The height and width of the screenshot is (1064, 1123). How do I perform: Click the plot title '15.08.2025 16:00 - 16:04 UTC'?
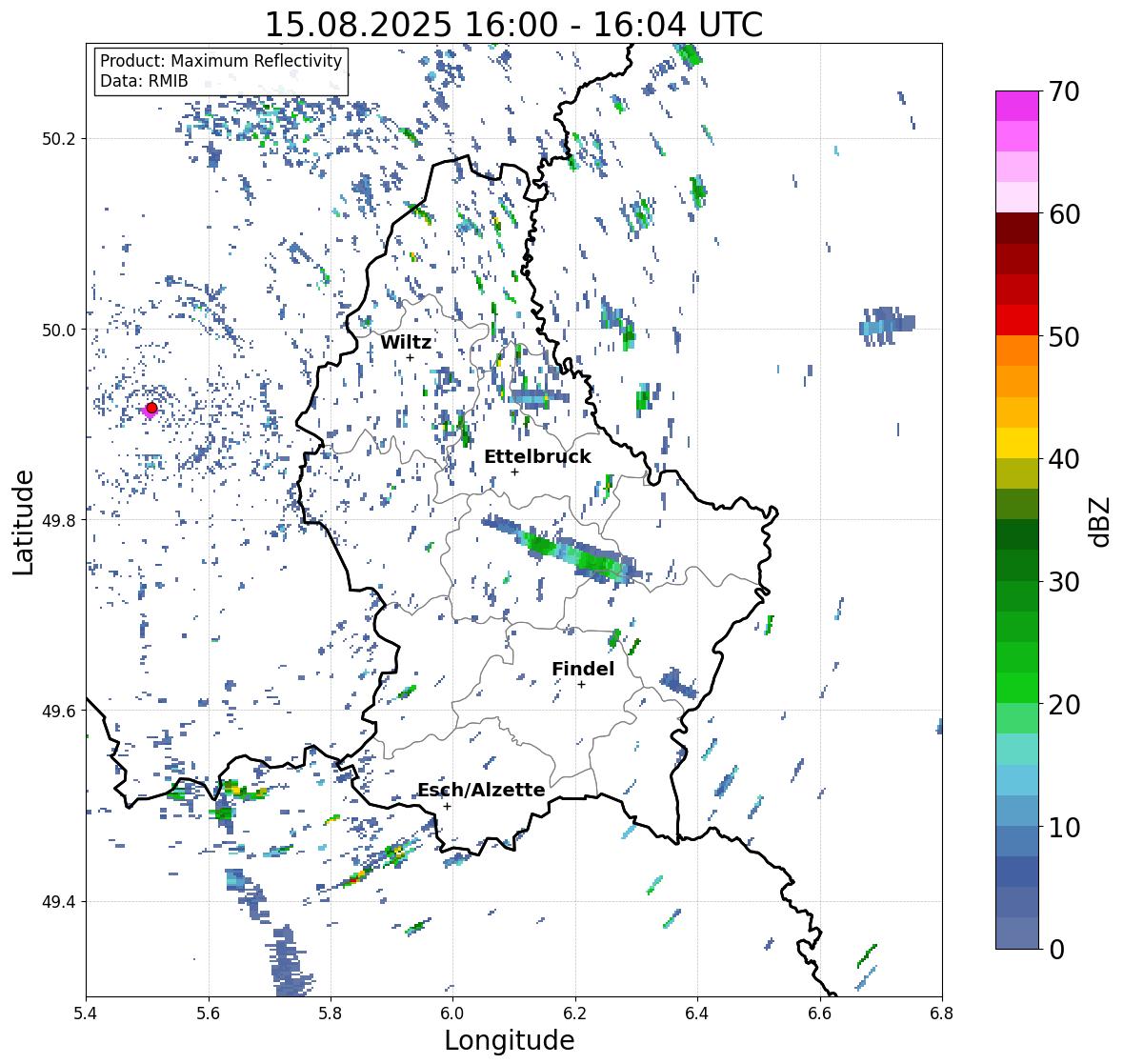coord(513,25)
